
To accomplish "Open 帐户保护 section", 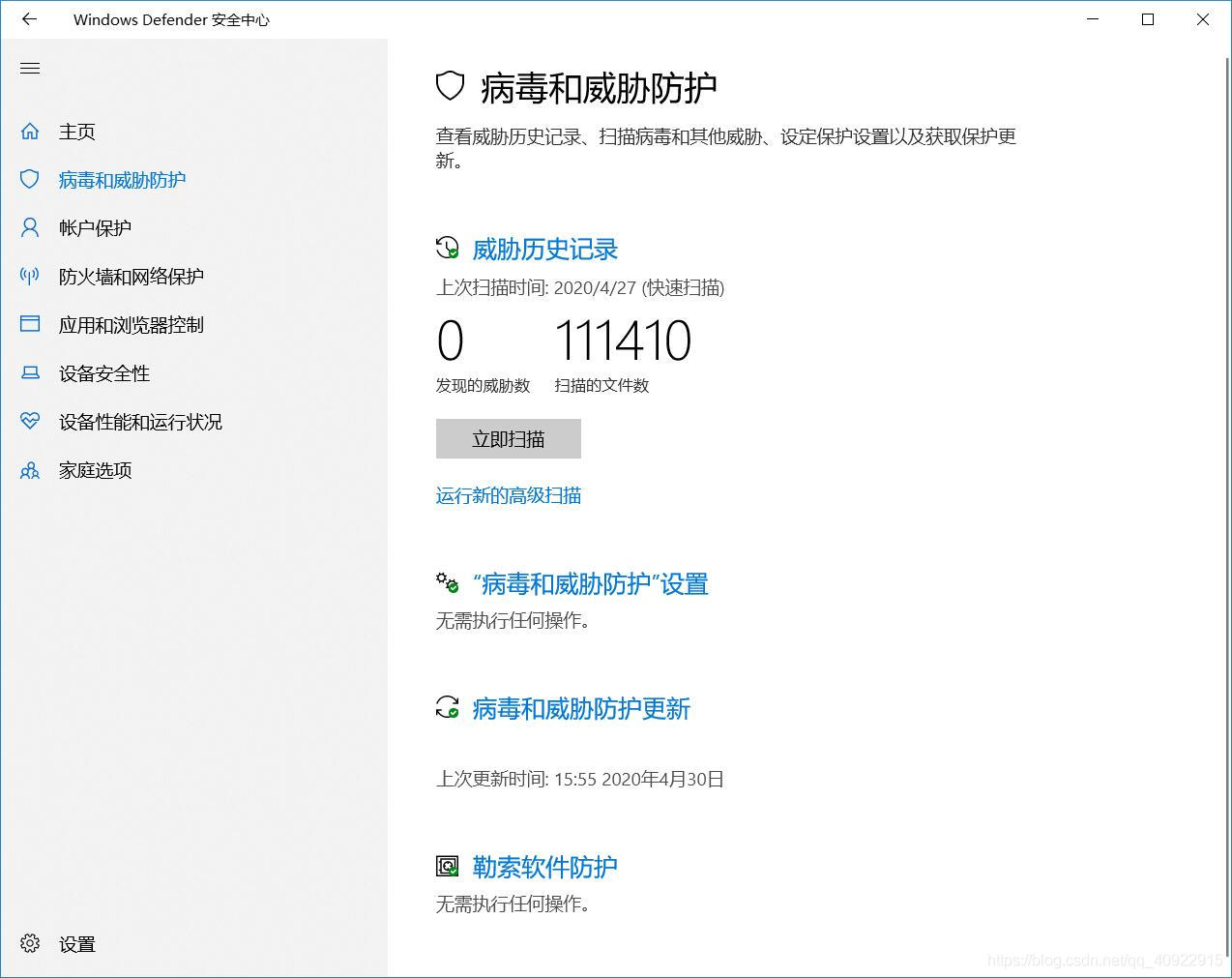I will coord(95,228).
